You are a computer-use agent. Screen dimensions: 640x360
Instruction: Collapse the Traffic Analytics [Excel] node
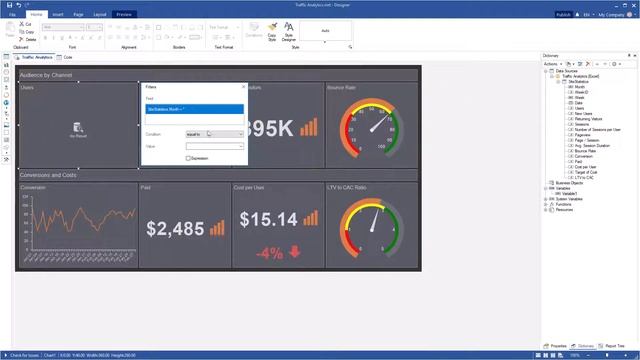552,76
